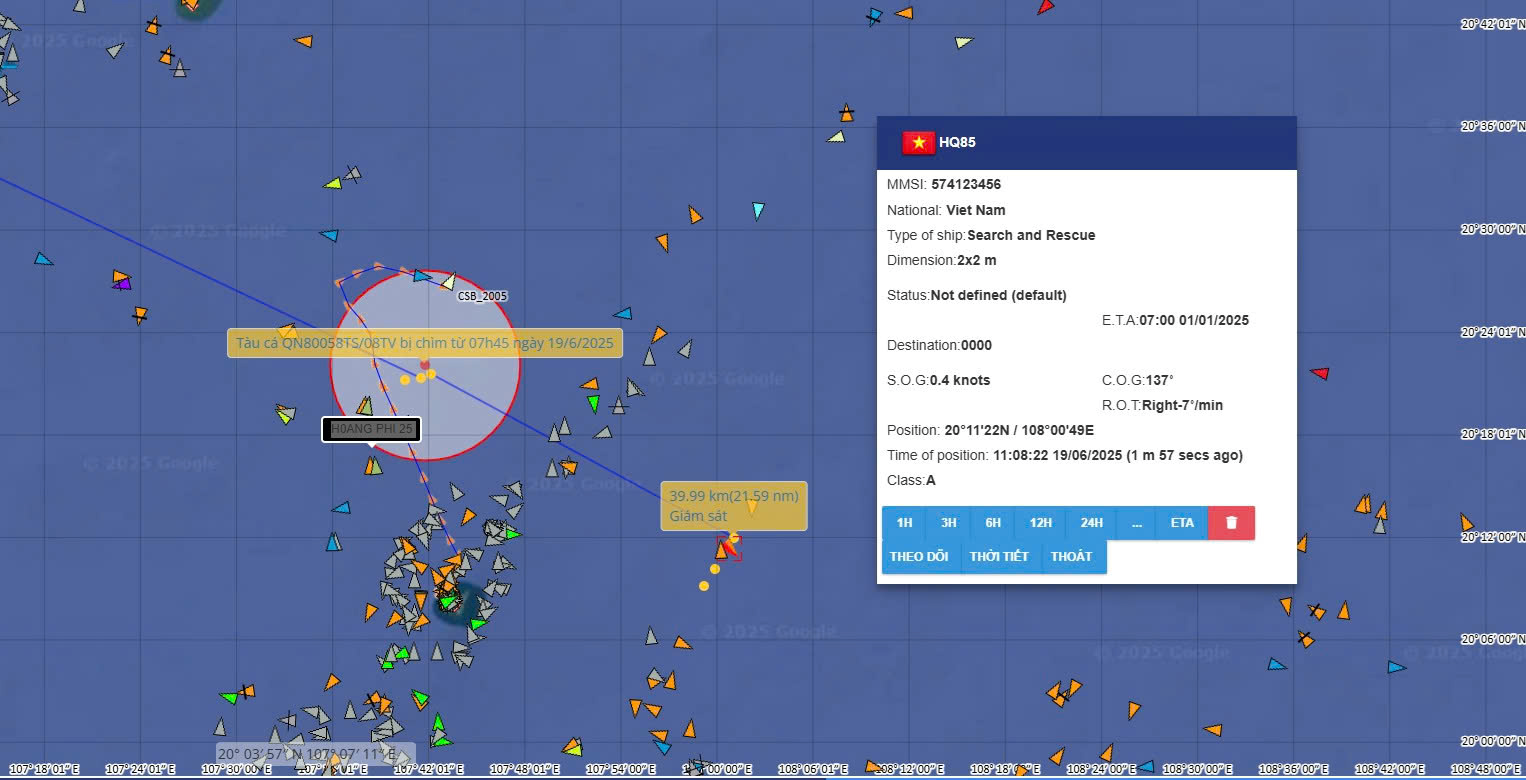1526x780 pixels.
Task: Show 12H track history
Action: [x=1040, y=523]
